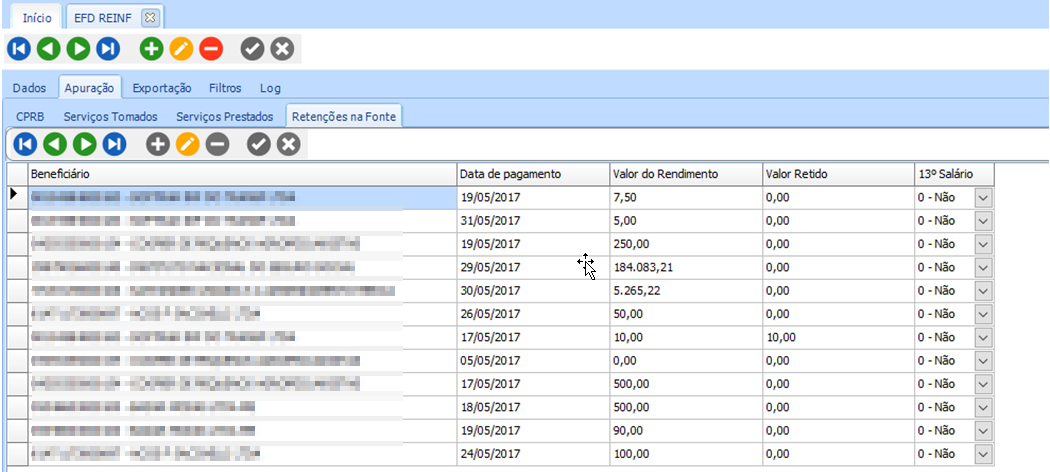The width and height of the screenshot is (1050, 472).
Task: Switch to the CPRB sub-tab
Action: tap(30, 116)
